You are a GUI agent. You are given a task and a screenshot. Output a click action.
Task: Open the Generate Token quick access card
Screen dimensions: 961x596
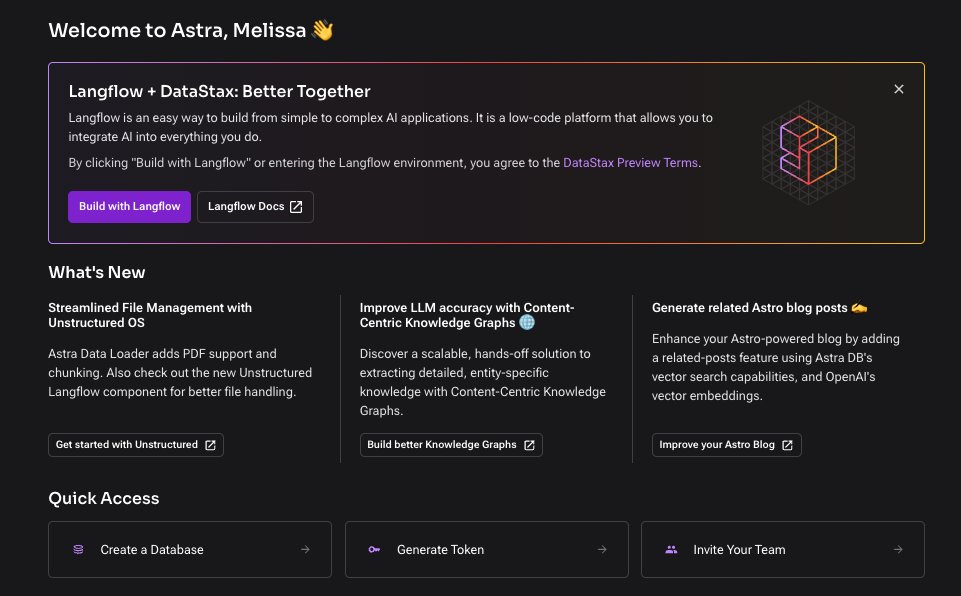point(486,549)
